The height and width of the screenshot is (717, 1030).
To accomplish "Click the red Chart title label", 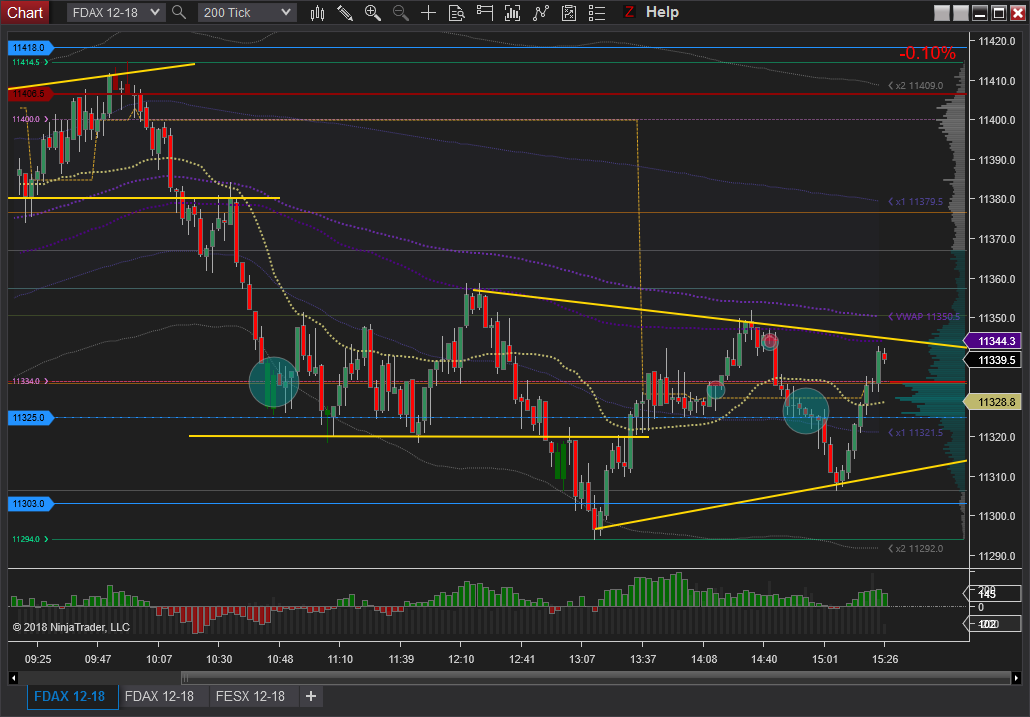I will point(25,12).
